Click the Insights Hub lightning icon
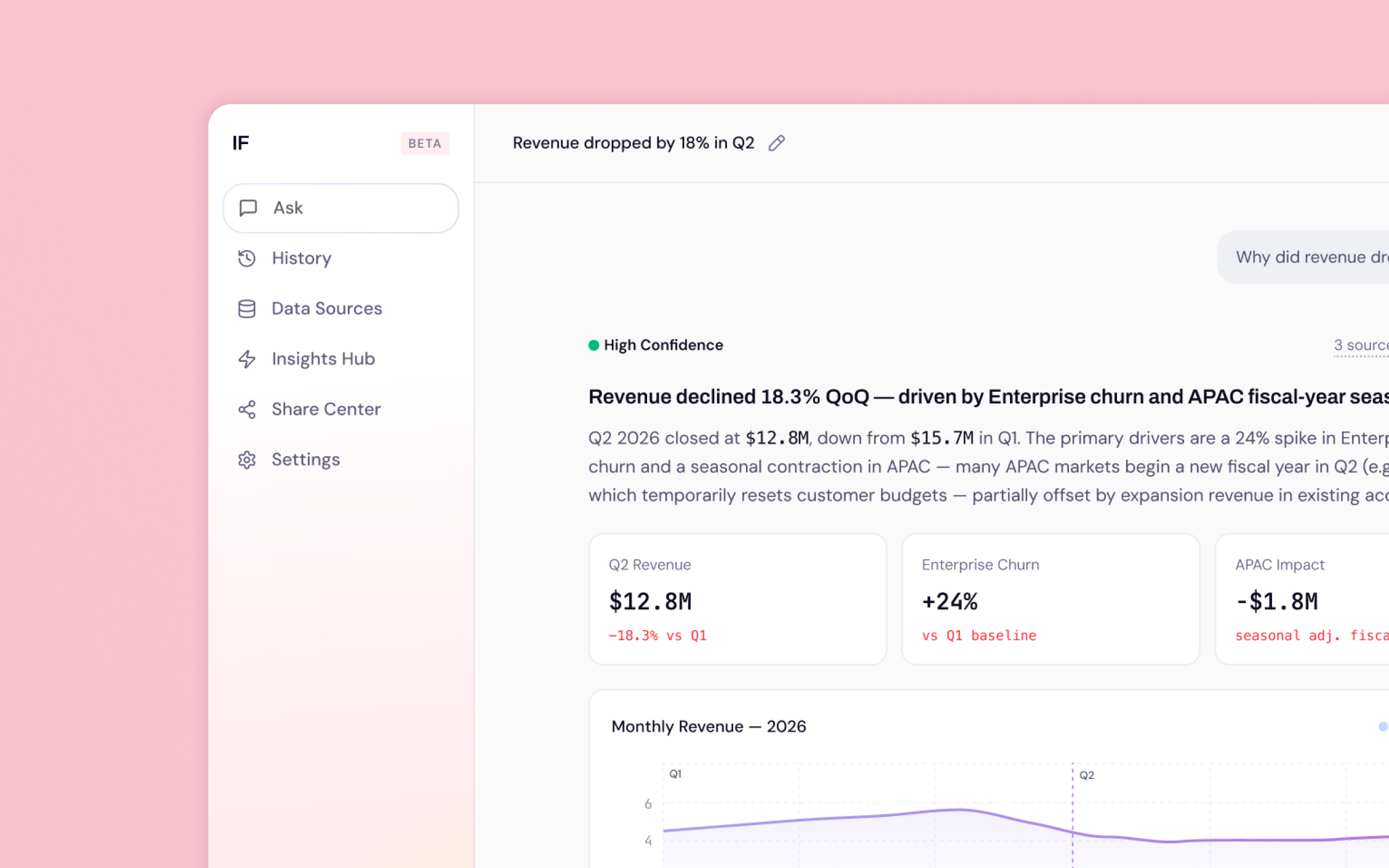The image size is (1389, 868). 247,359
